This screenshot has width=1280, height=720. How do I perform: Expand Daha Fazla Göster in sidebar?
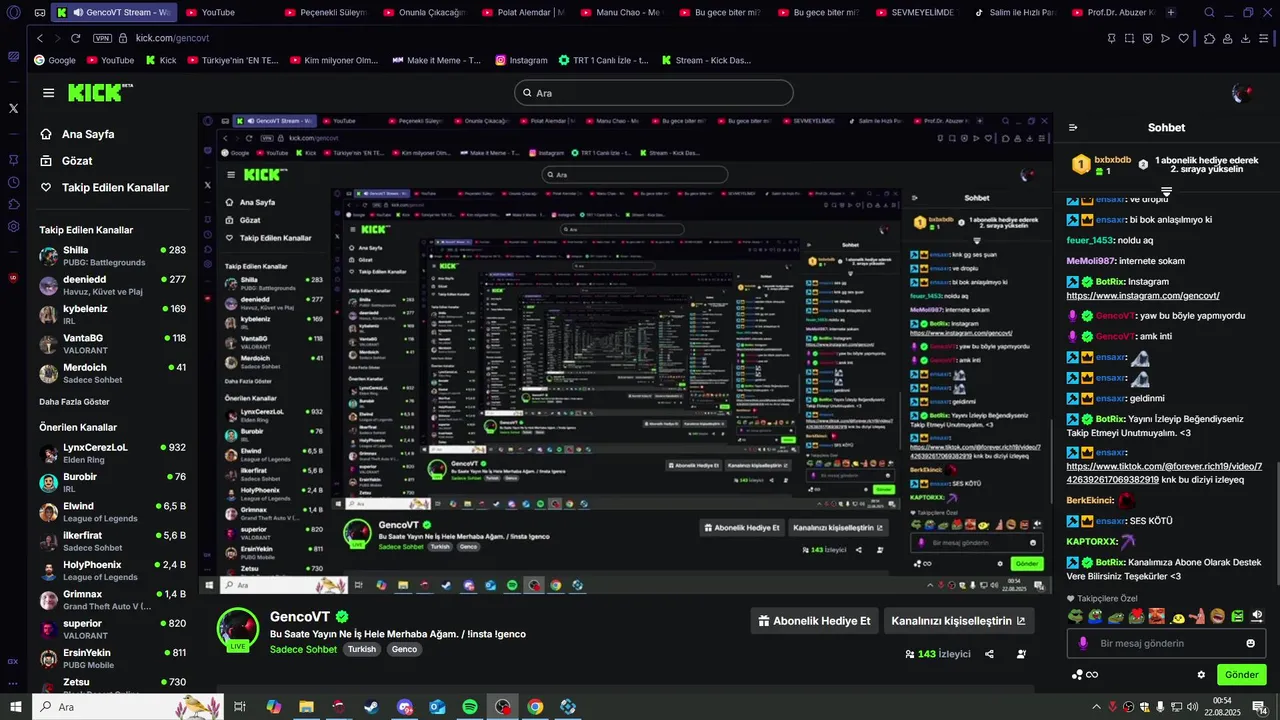click(74, 402)
